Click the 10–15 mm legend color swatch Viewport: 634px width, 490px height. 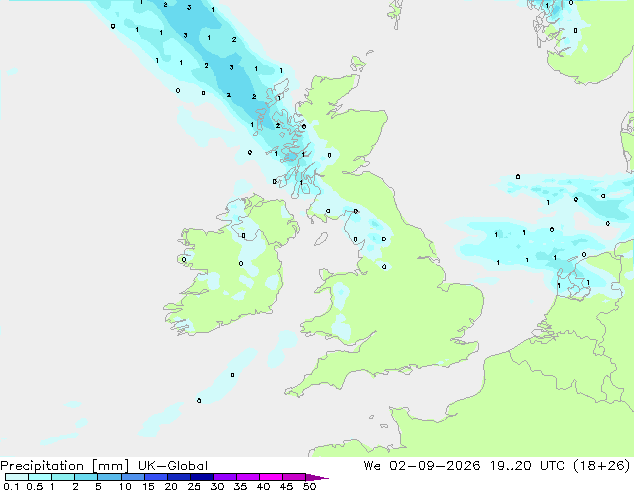pos(132,477)
